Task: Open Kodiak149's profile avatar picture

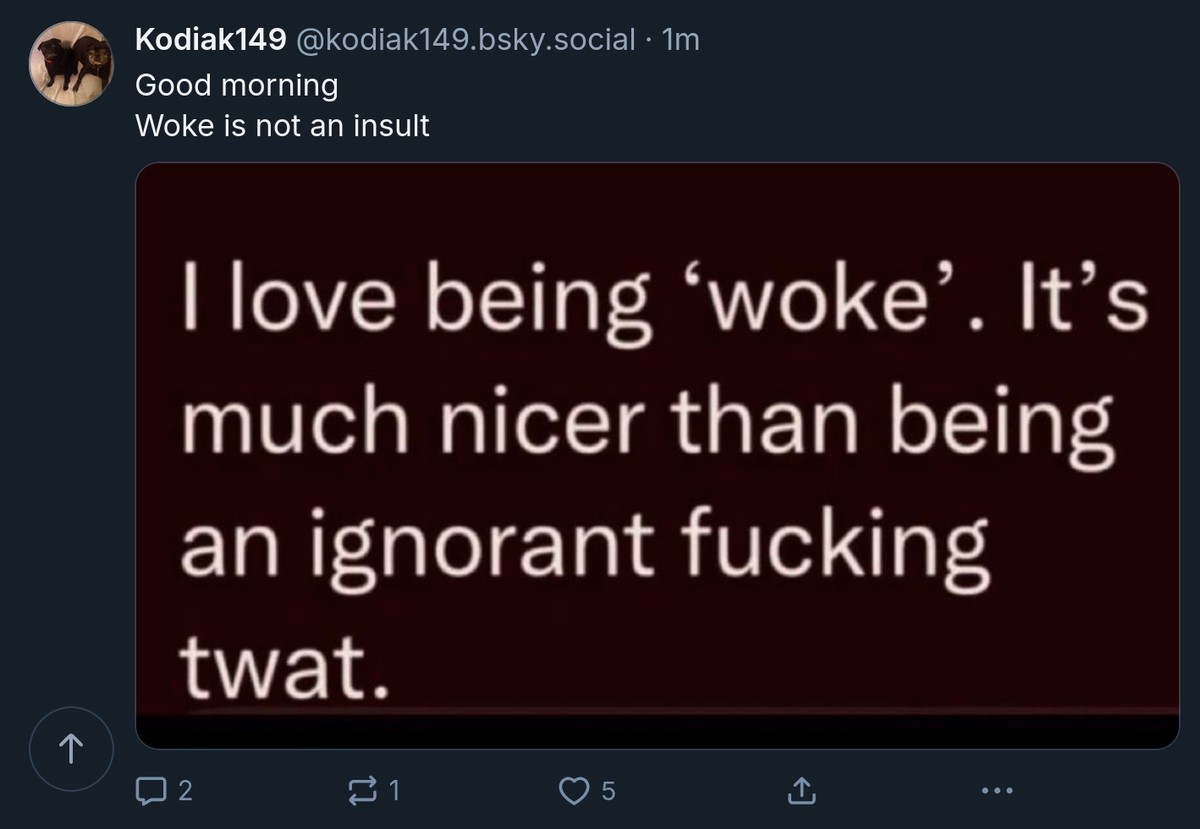Action: [x=71, y=64]
